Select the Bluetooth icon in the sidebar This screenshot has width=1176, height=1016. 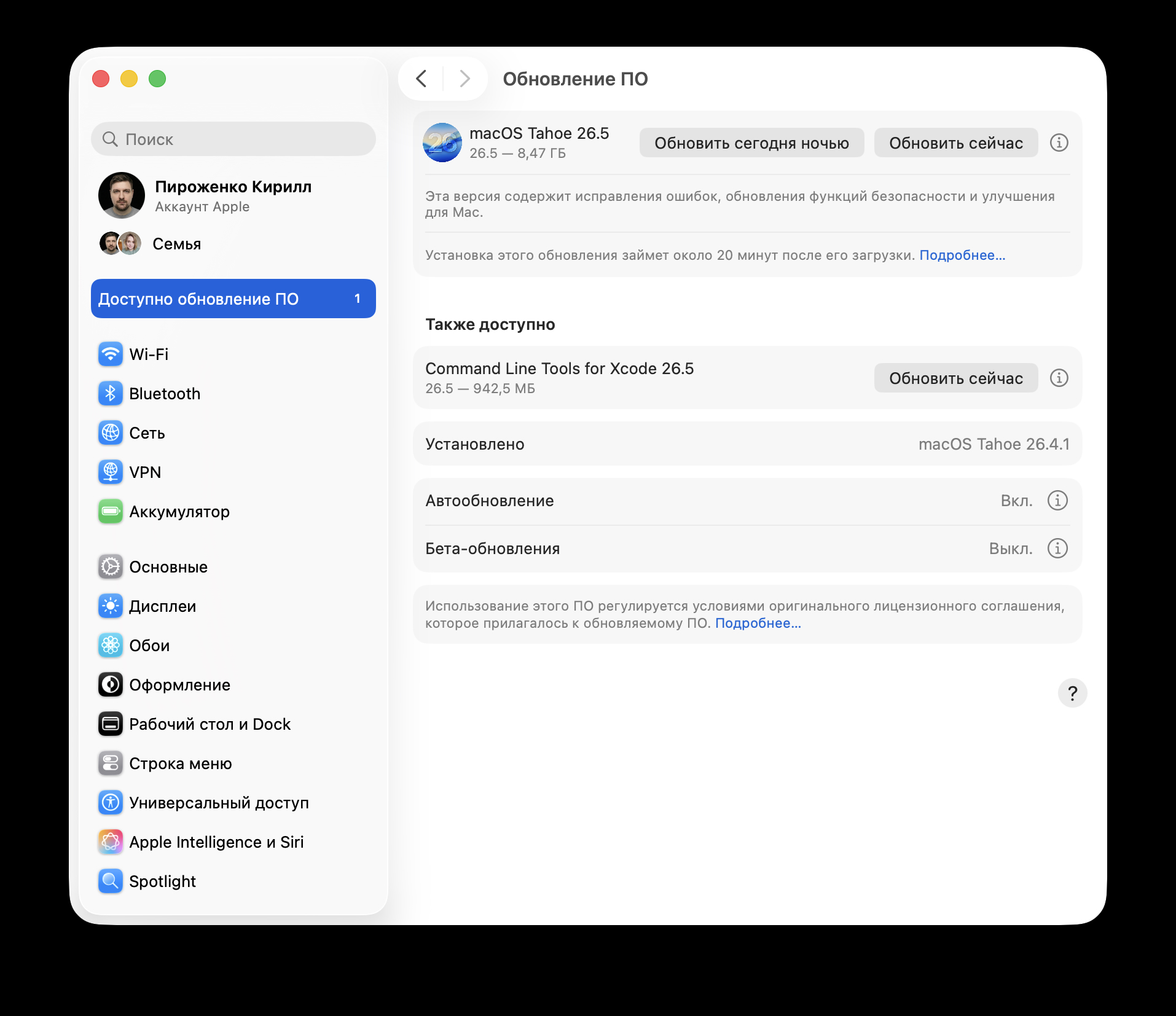pos(111,393)
